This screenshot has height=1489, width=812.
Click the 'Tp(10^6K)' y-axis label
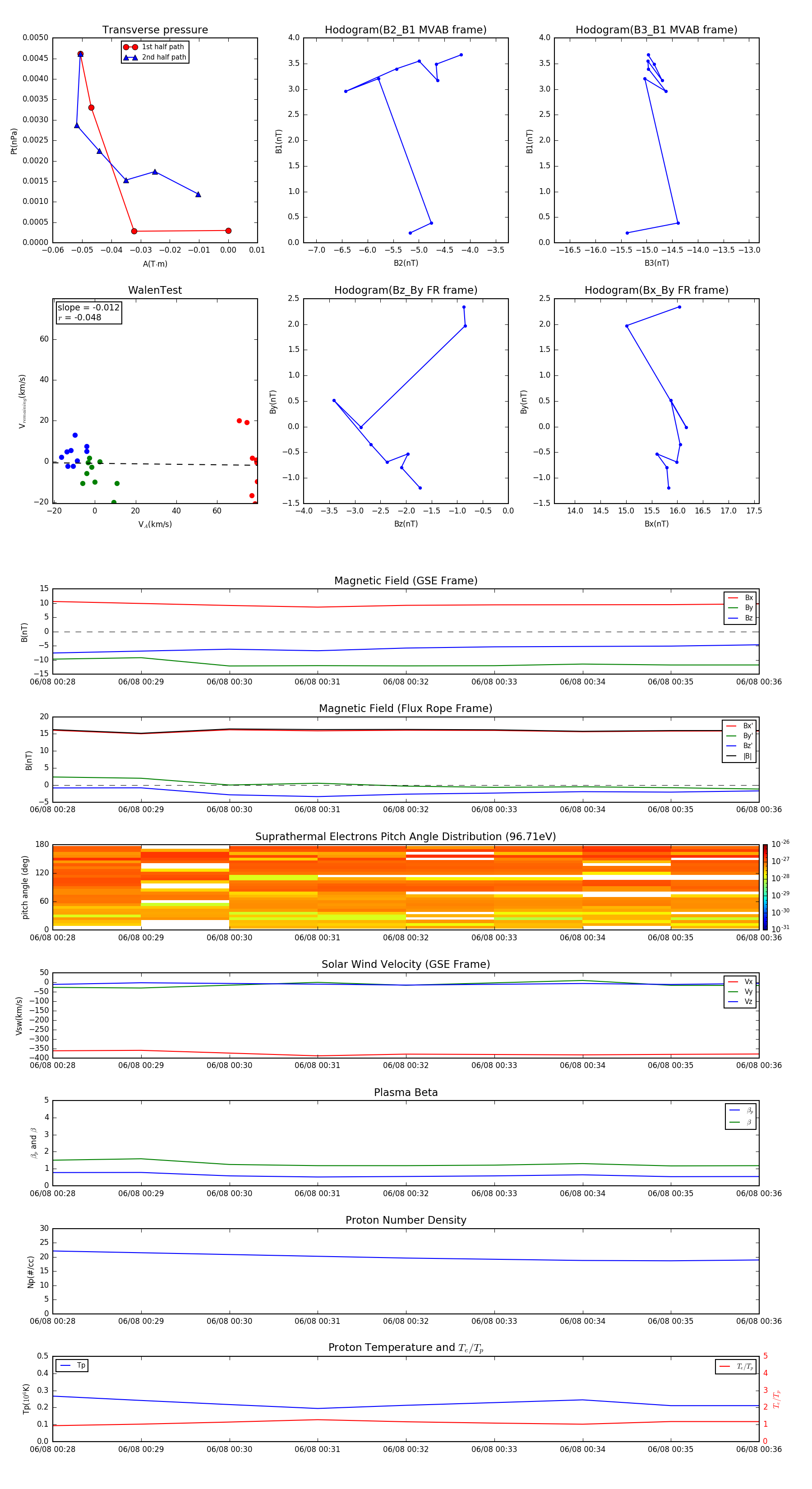[26, 1399]
